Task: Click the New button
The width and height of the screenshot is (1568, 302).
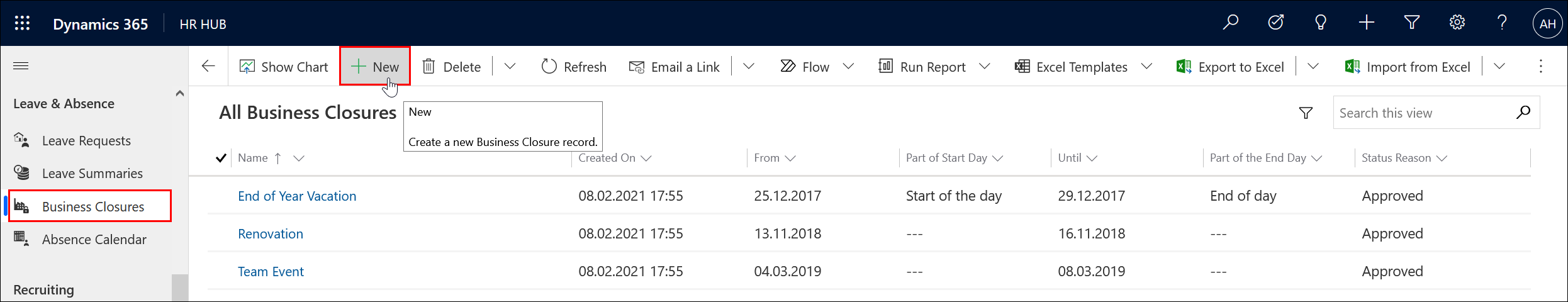Action: [x=375, y=67]
